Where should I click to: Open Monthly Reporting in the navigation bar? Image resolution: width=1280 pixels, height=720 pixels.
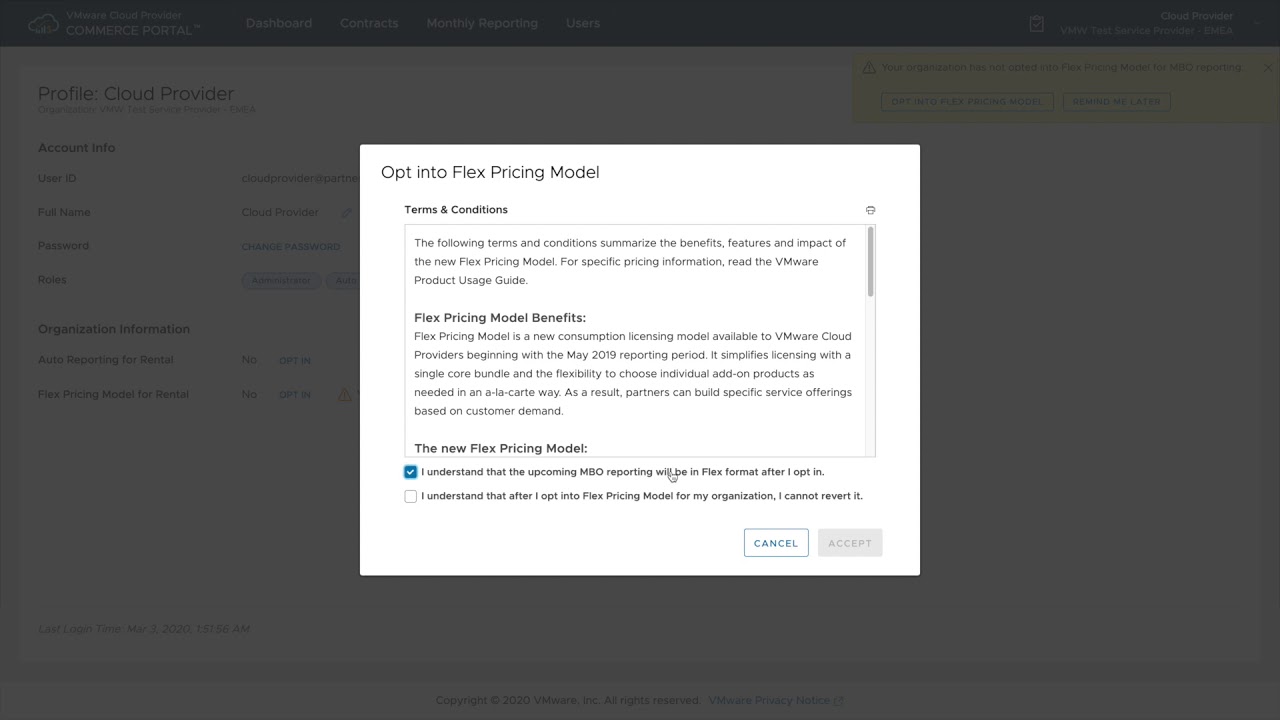pos(482,23)
